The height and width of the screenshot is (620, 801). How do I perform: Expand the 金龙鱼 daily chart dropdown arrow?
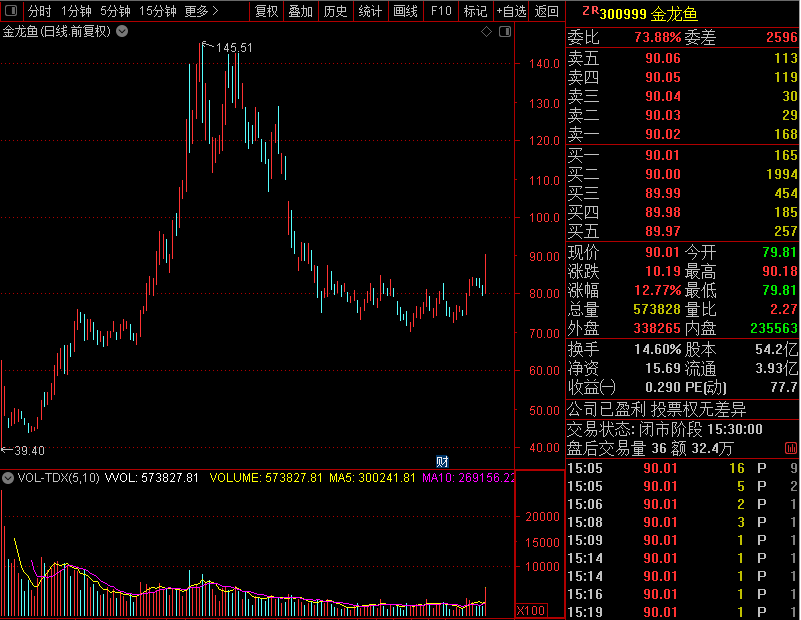coord(122,32)
